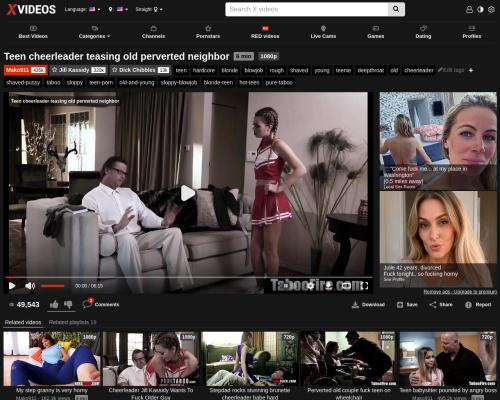Click the thumbs down dislike icon
Image resolution: width=500 pixels, height=400 pixels.
[x=68, y=304]
